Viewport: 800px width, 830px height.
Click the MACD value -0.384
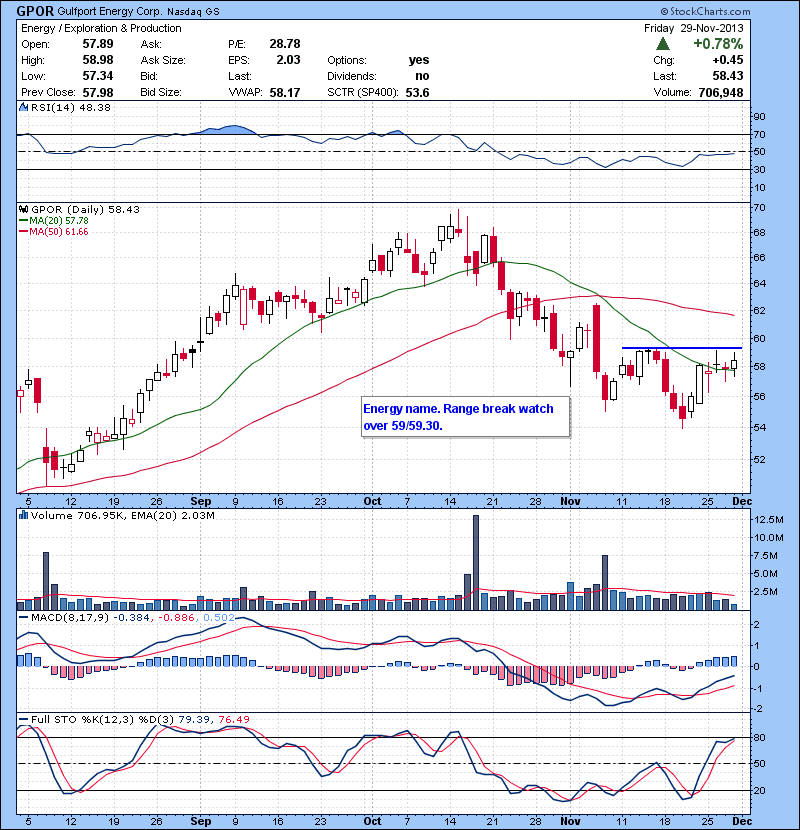tap(131, 618)
